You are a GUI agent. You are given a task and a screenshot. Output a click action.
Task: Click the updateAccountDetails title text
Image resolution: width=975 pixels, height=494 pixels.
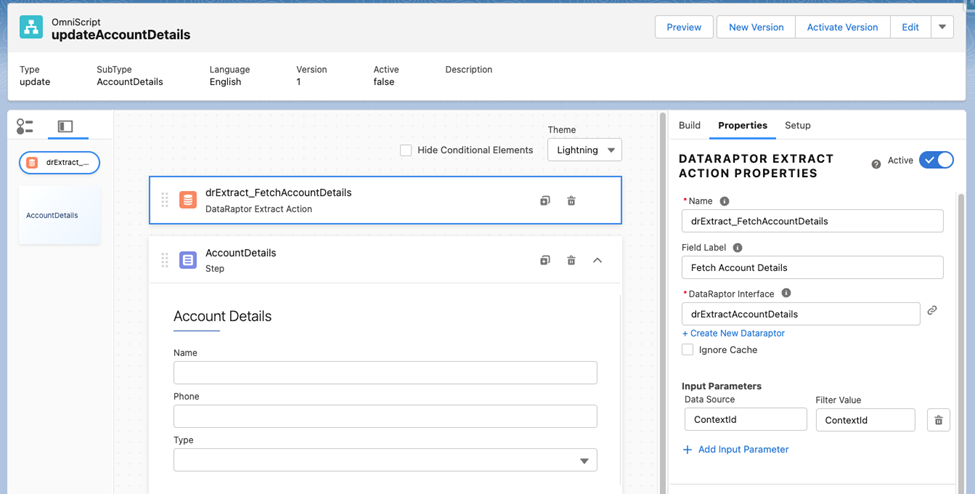[x=121, y=35]
